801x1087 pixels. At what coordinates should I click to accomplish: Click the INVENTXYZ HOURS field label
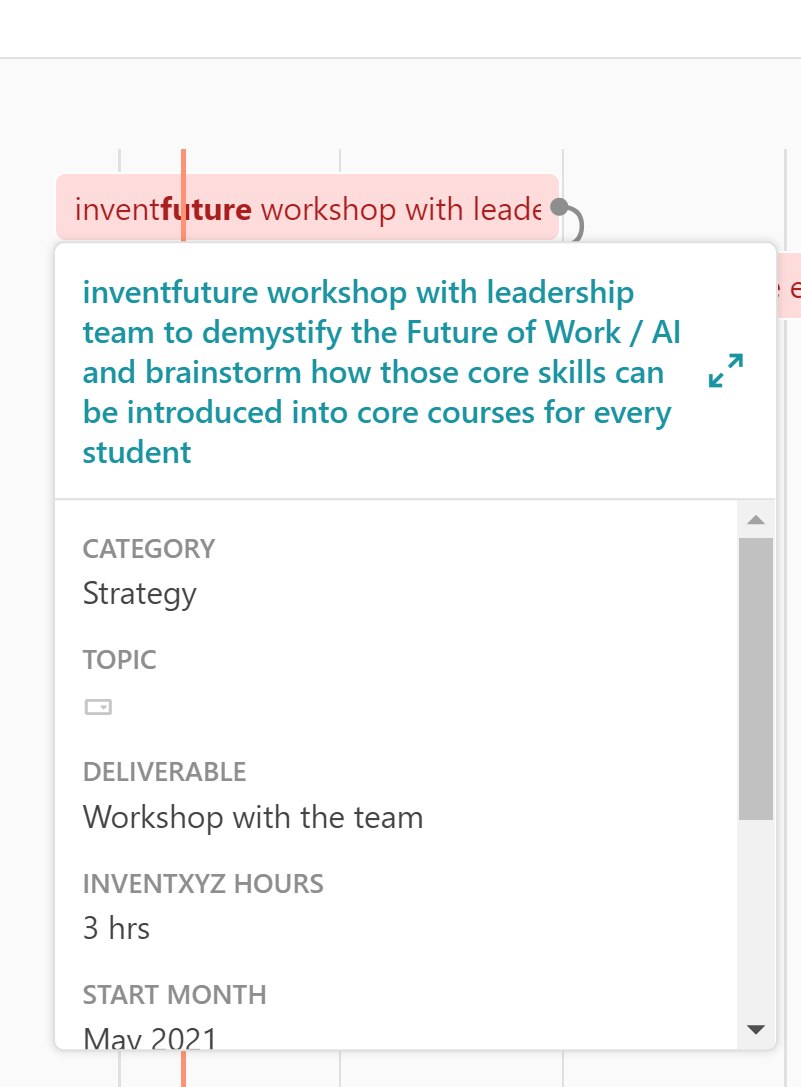point(203,884)
